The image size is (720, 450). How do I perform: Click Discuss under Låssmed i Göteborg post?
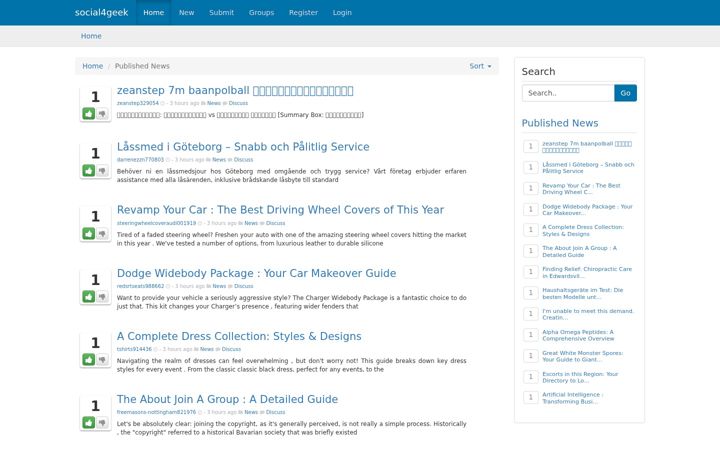[x=243, y=160]
